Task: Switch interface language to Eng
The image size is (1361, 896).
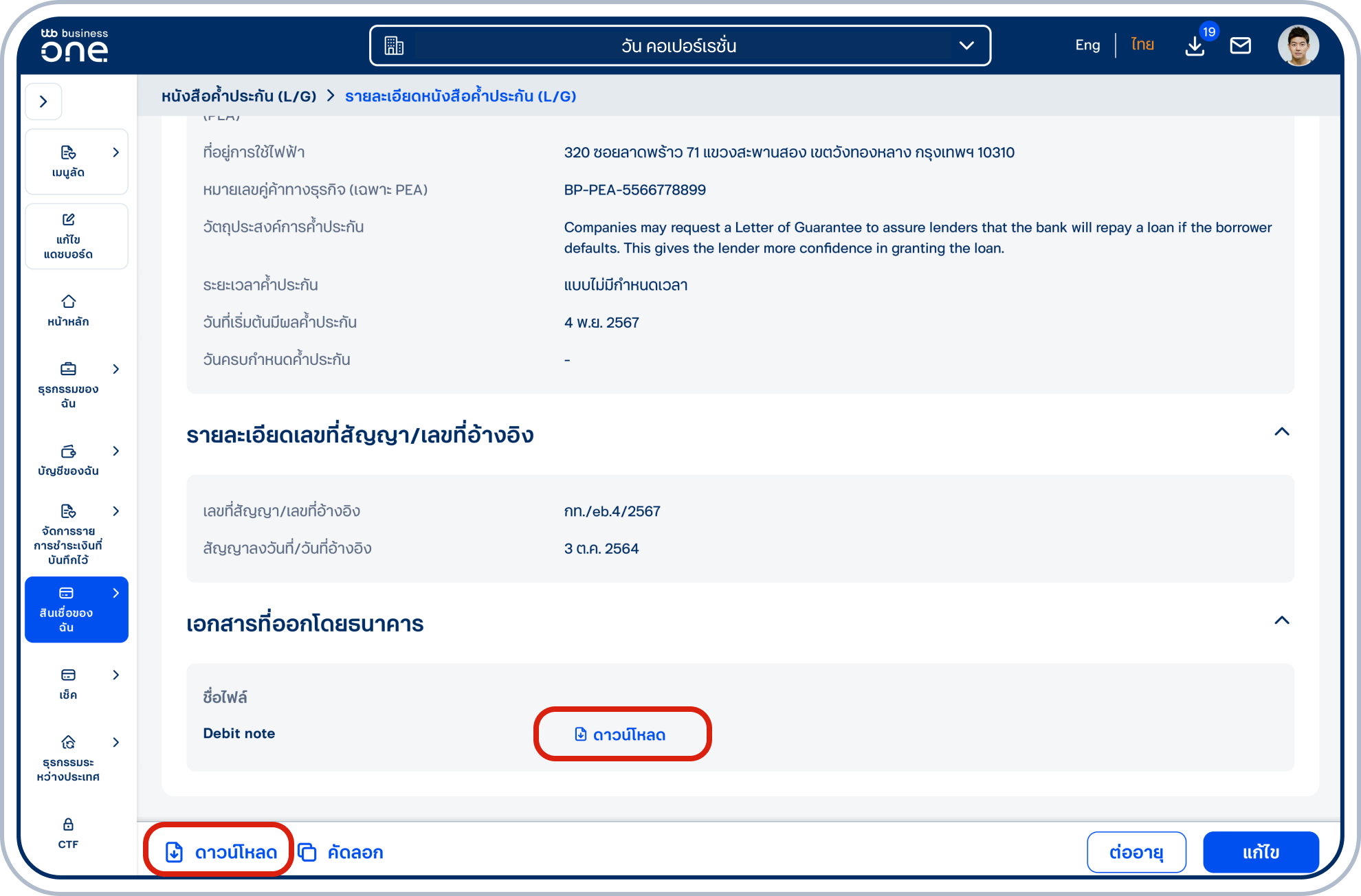Action: [x=1087, y=44]
